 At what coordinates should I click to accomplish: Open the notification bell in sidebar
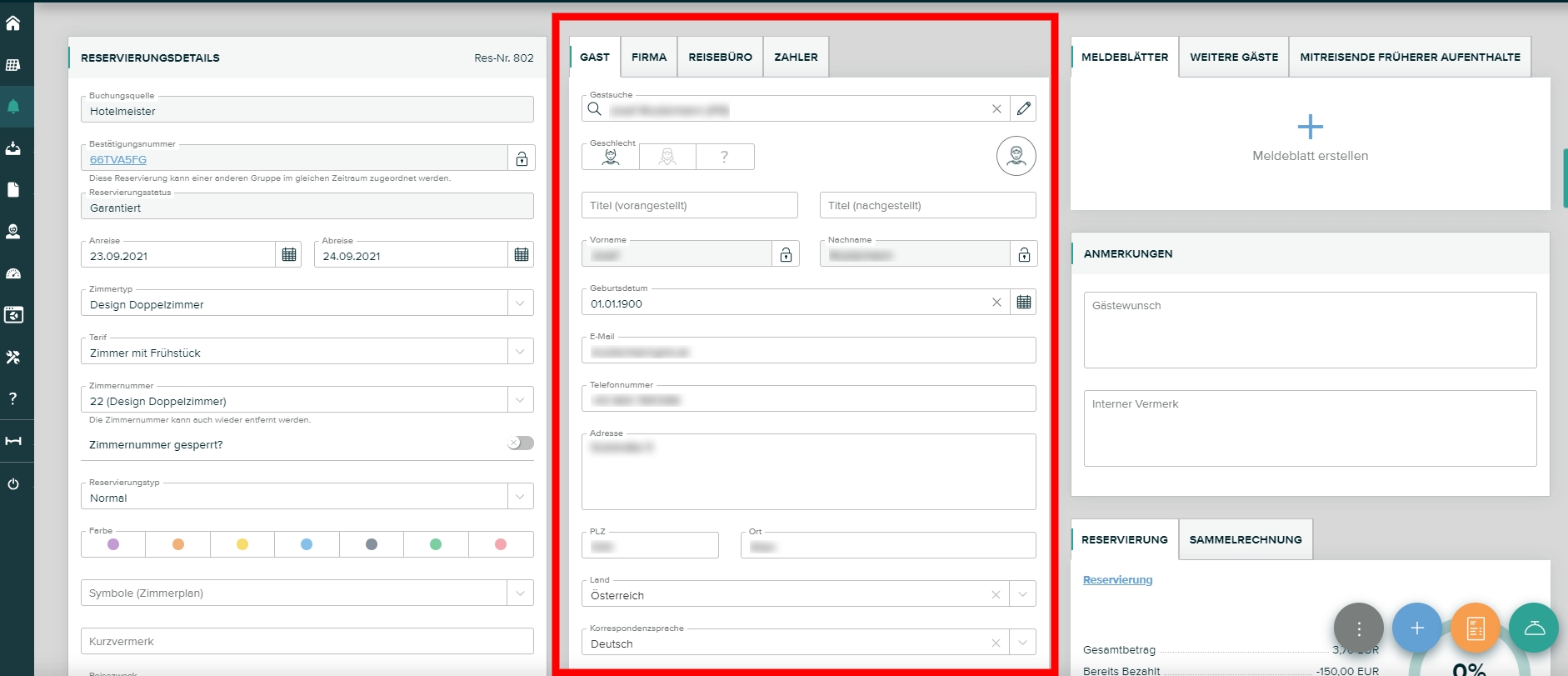(13, 107)
